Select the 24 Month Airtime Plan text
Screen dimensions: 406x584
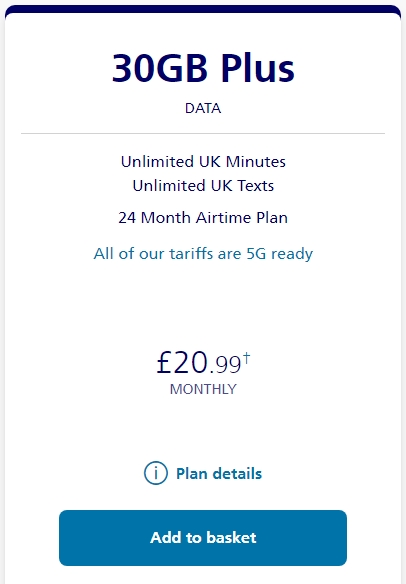[x=203, y=218]
